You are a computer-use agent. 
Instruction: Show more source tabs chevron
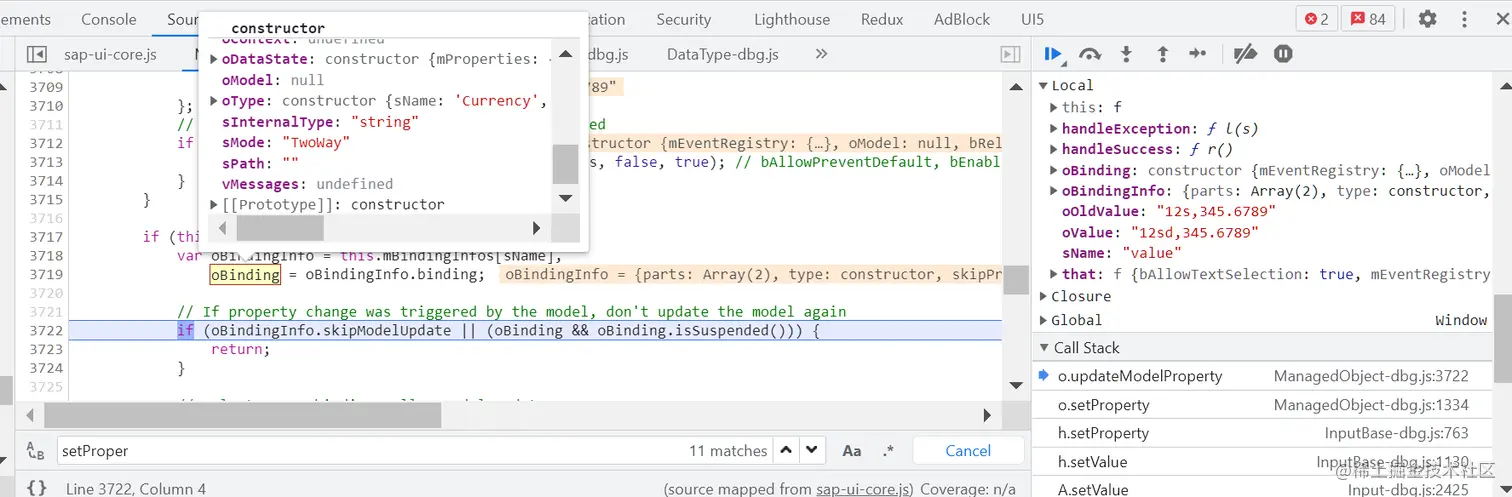pyautogui.click(x=821, y=54)
